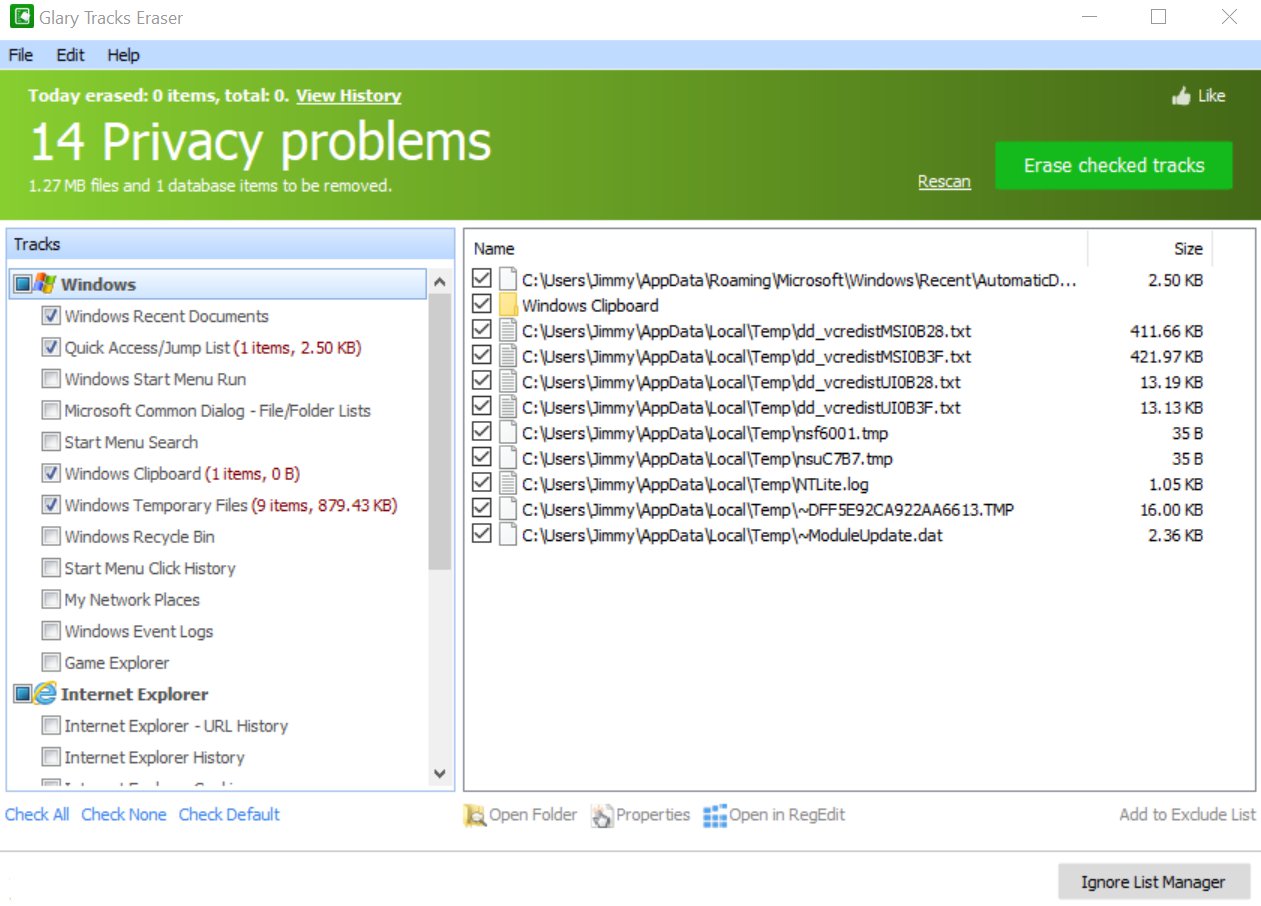This screenshot has width=1261, height=906.
Task: Open the Help menu
Action: coord(123,55)
